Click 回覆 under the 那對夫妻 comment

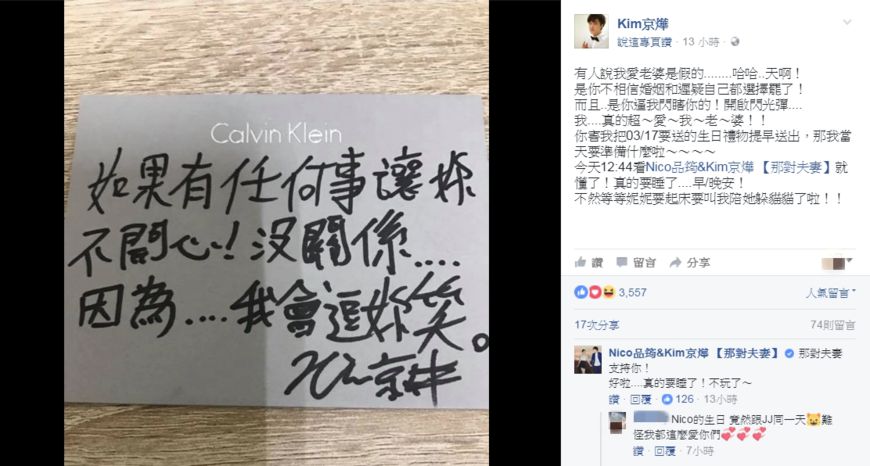pyautogui.click(x=641, y=399)
